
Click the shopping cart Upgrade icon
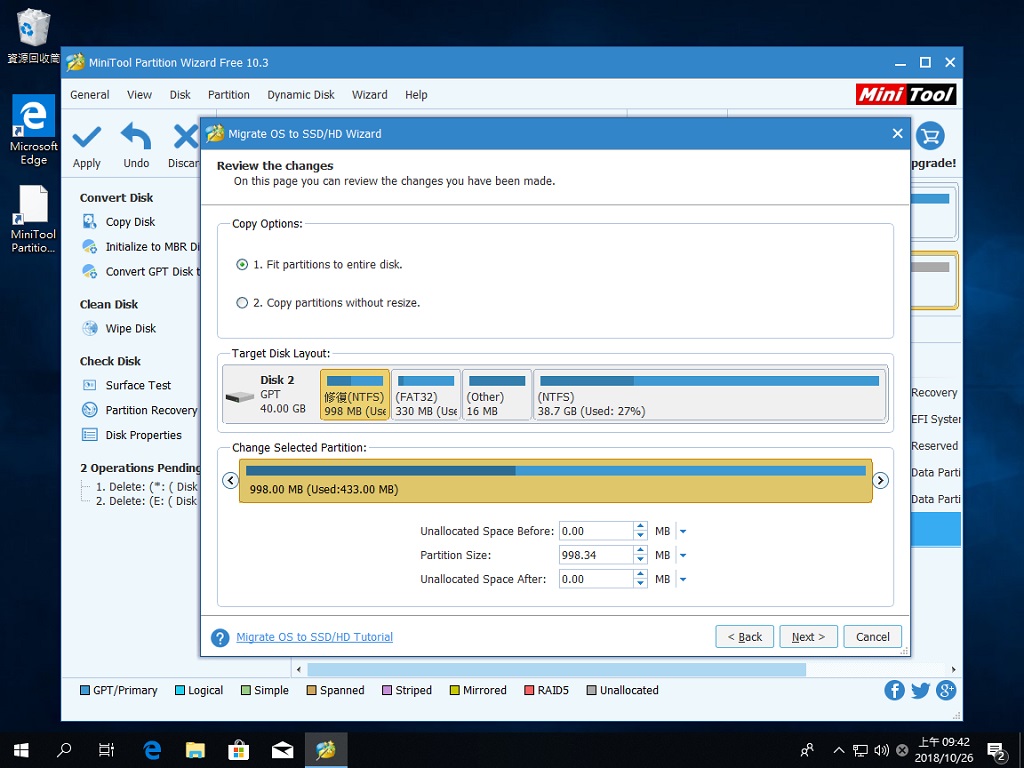(x=930, y=136)
